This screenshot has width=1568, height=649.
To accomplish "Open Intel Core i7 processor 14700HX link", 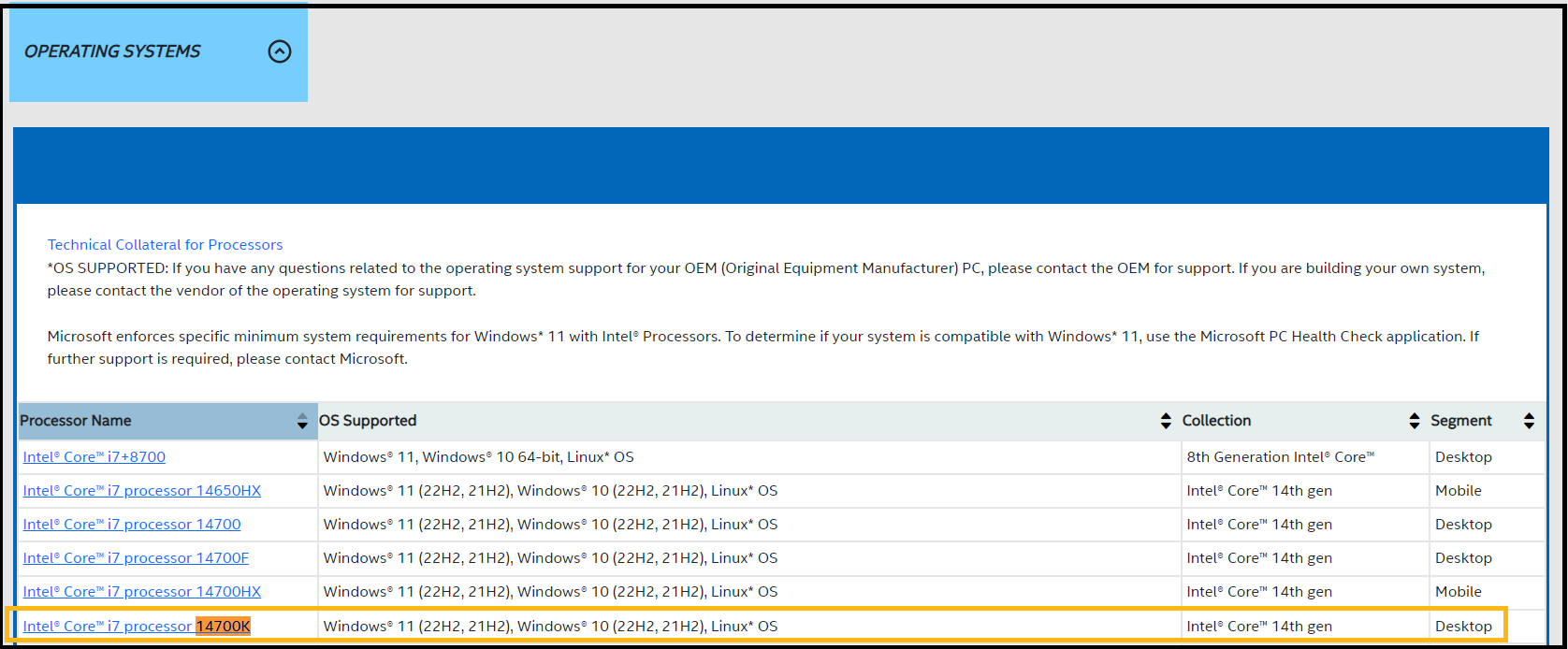I will [x=142, y=592].
